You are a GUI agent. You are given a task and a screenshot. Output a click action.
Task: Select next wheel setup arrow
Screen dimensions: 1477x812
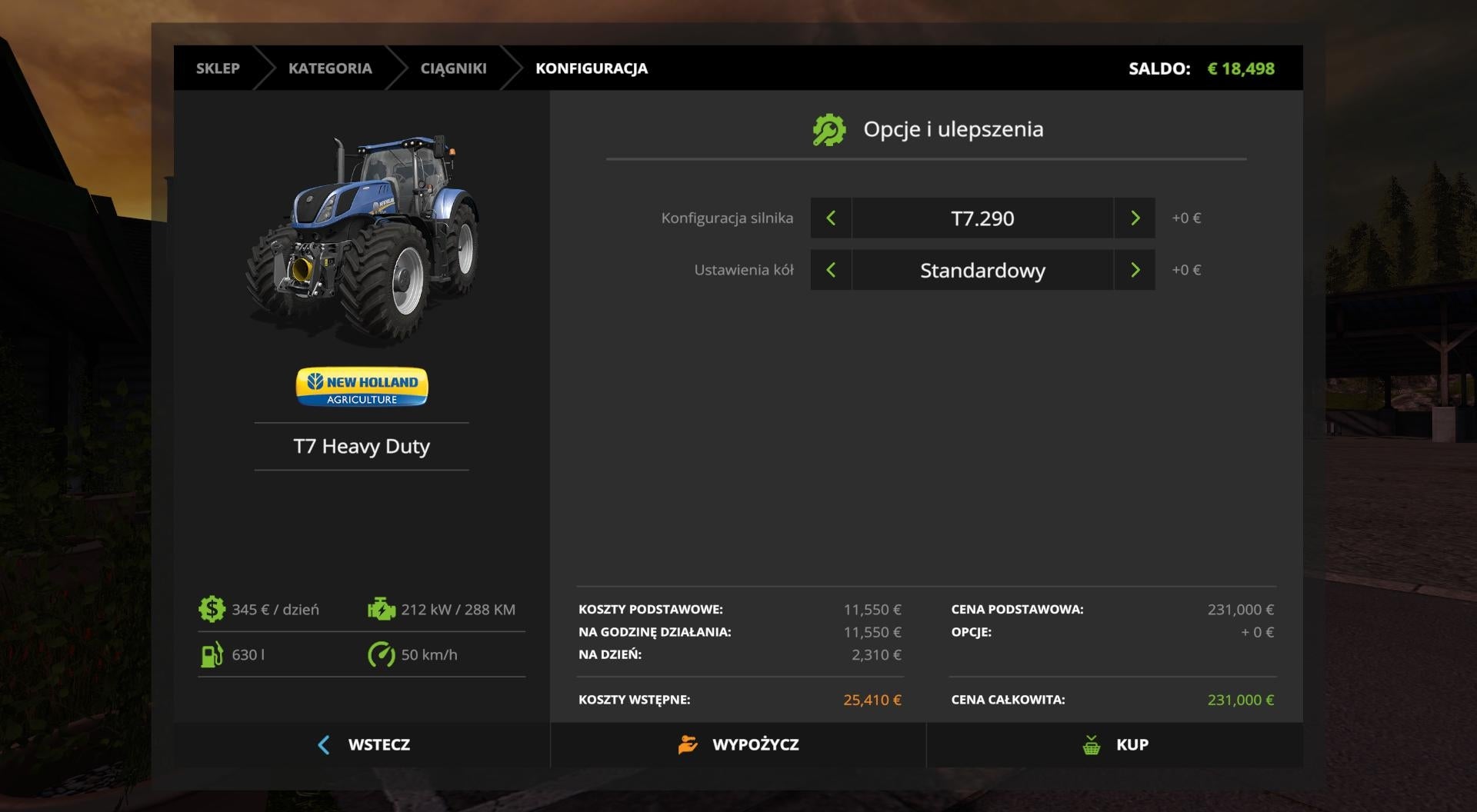tap(1135, 270)
